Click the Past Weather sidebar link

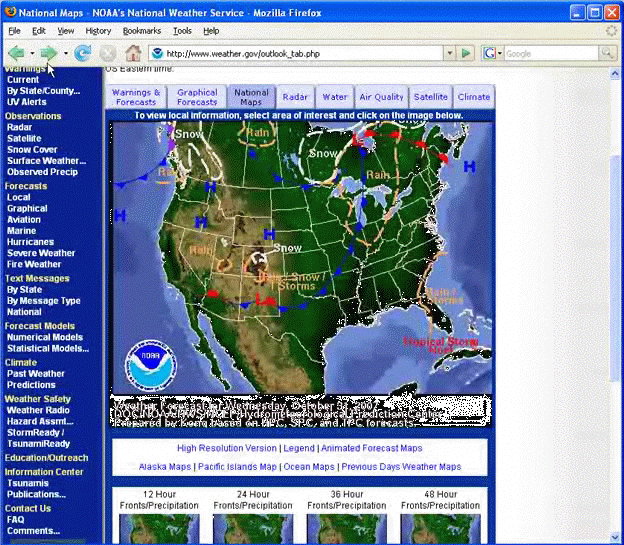36,373
